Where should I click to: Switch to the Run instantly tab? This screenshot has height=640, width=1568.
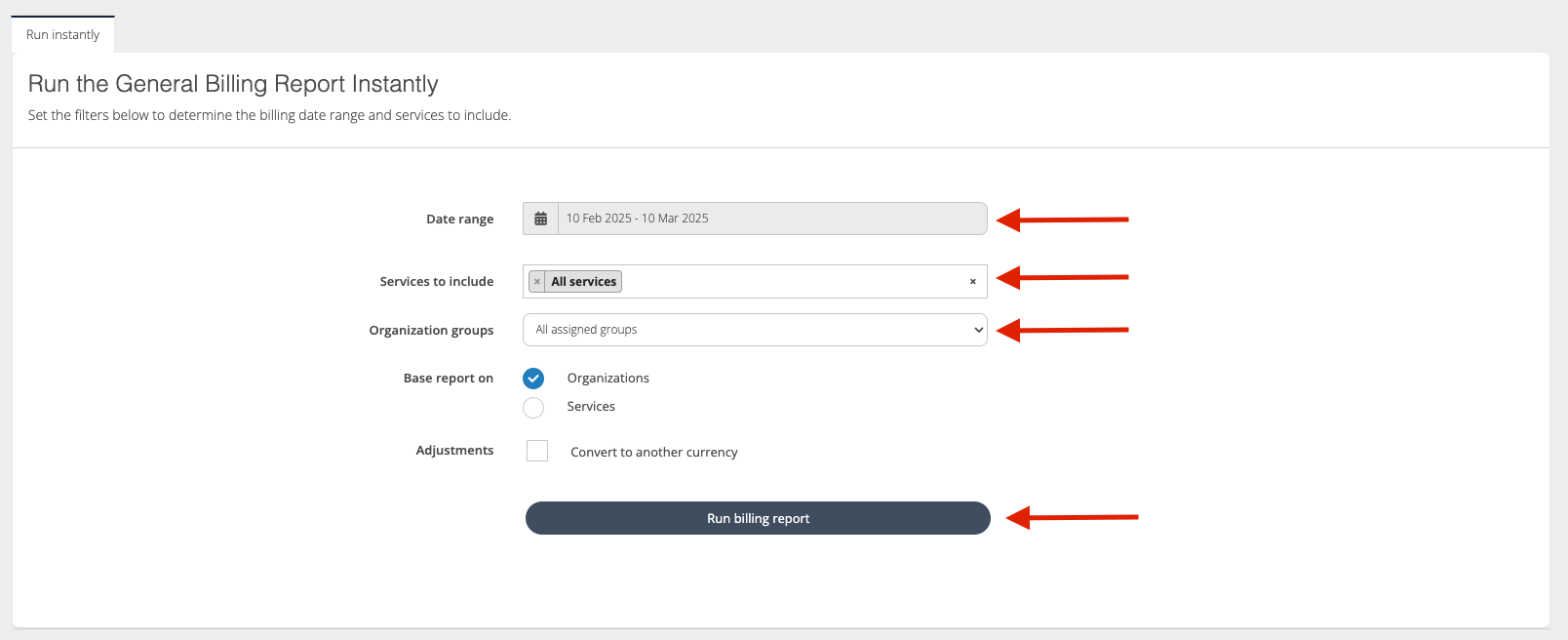click(x=62, y=34)
